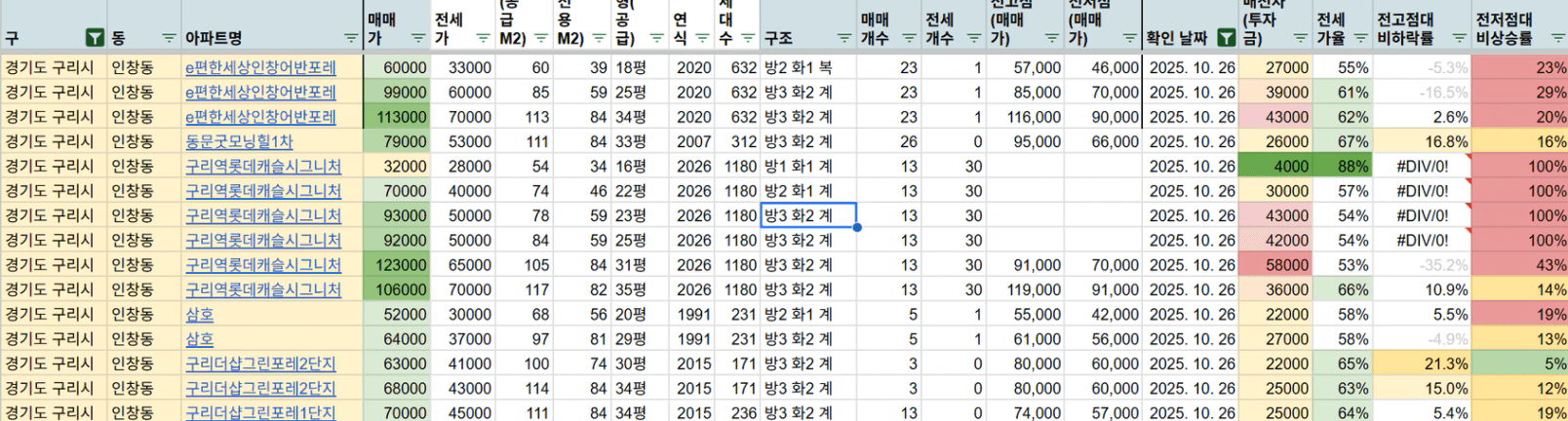Select 전고점 cell 57,000
The image size is (1568, 421).
click(1025, 68)
